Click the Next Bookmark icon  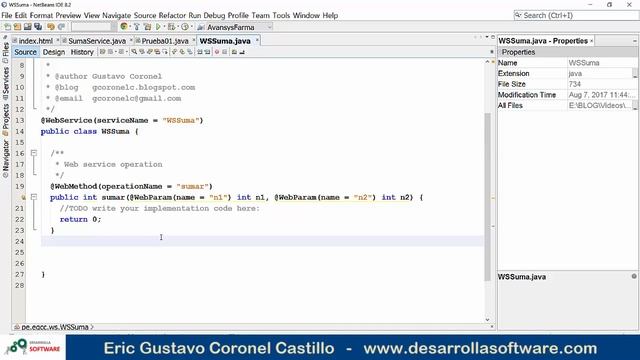coord(182,52)
